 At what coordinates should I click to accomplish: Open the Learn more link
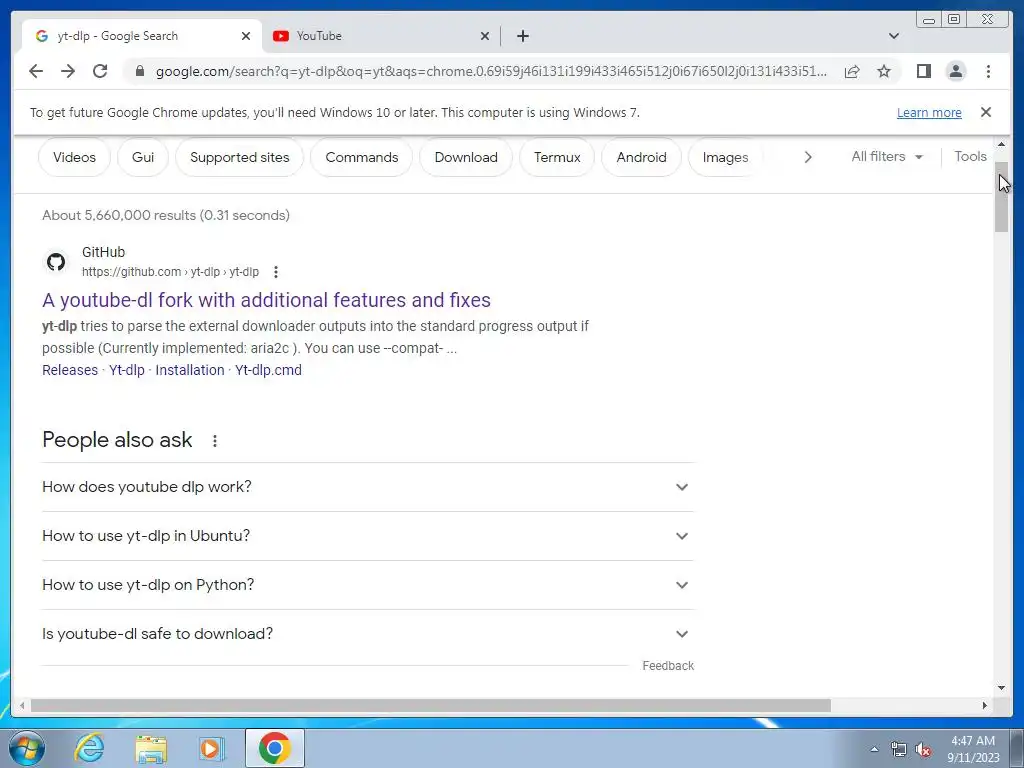(929, 112)
